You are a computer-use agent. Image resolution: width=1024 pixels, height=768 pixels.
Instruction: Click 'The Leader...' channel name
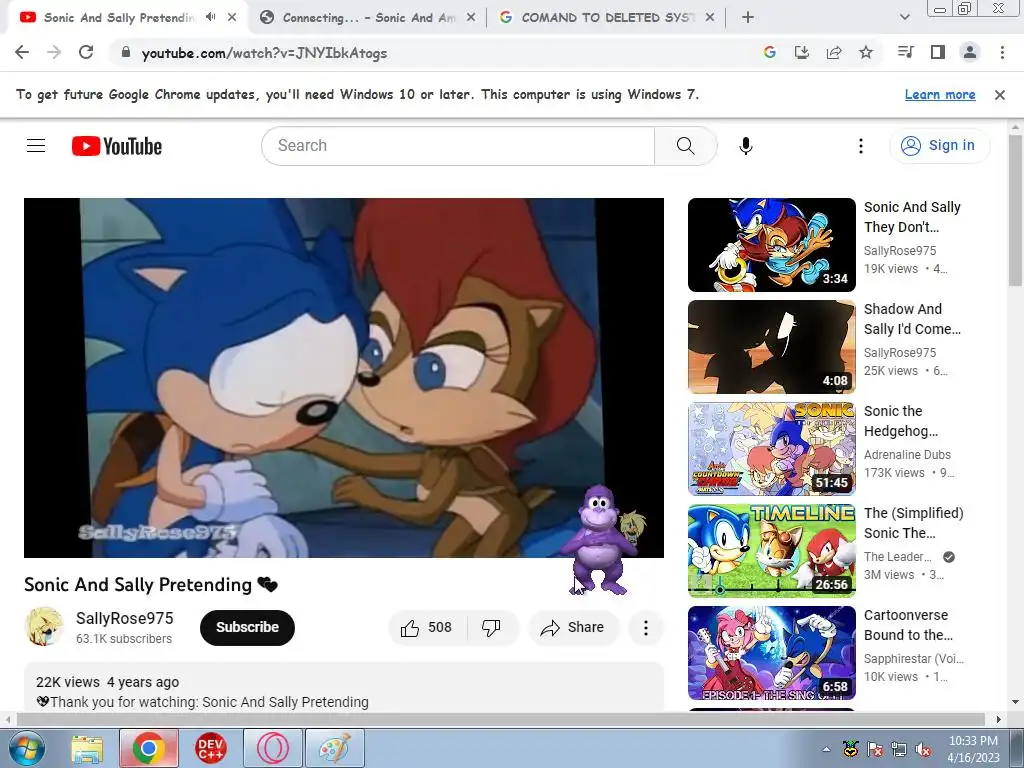pyautogui.click(x=898, y=556)
